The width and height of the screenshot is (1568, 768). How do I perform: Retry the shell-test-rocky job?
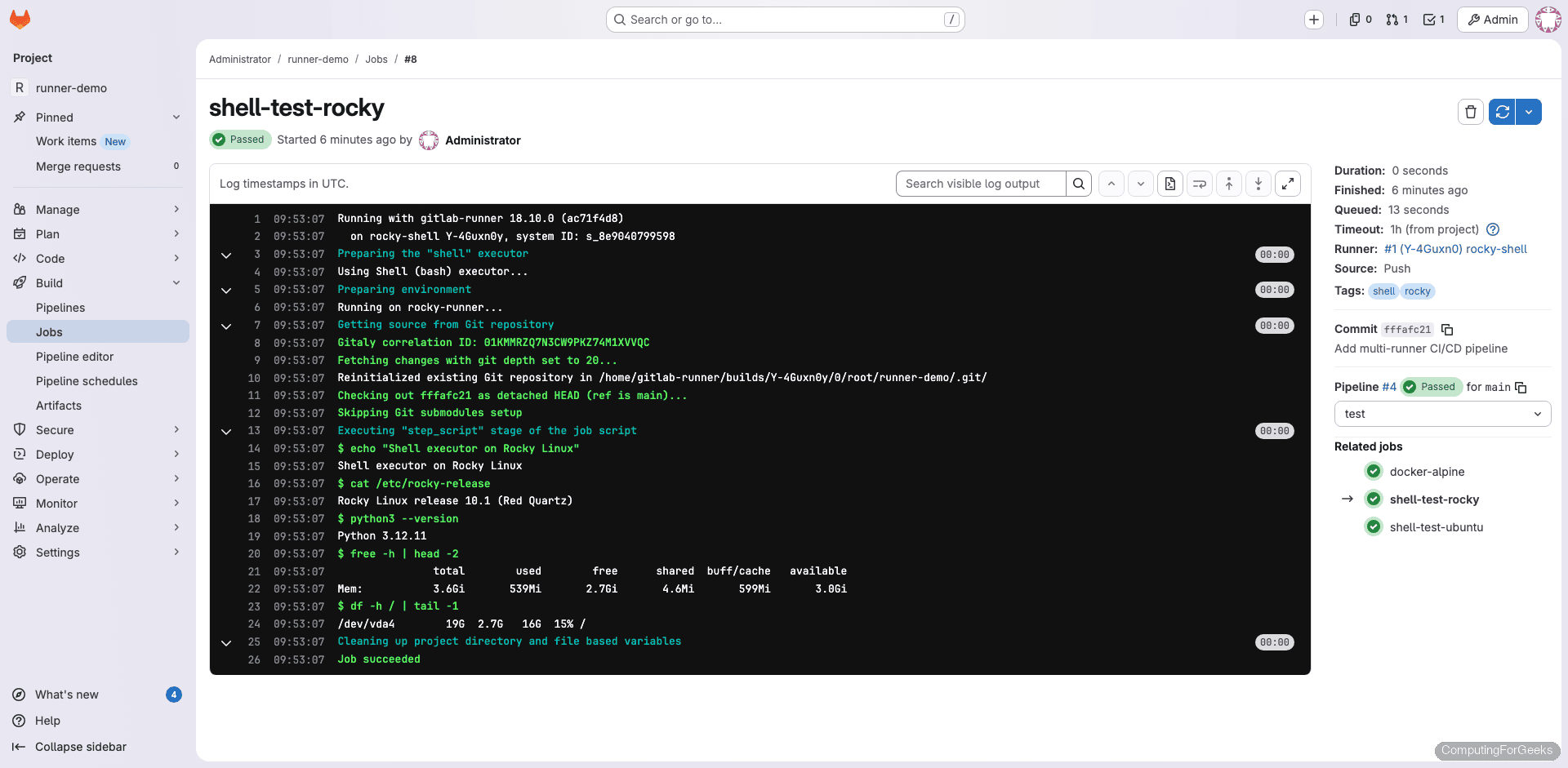pyautogui.click(x=1502, y=112)
